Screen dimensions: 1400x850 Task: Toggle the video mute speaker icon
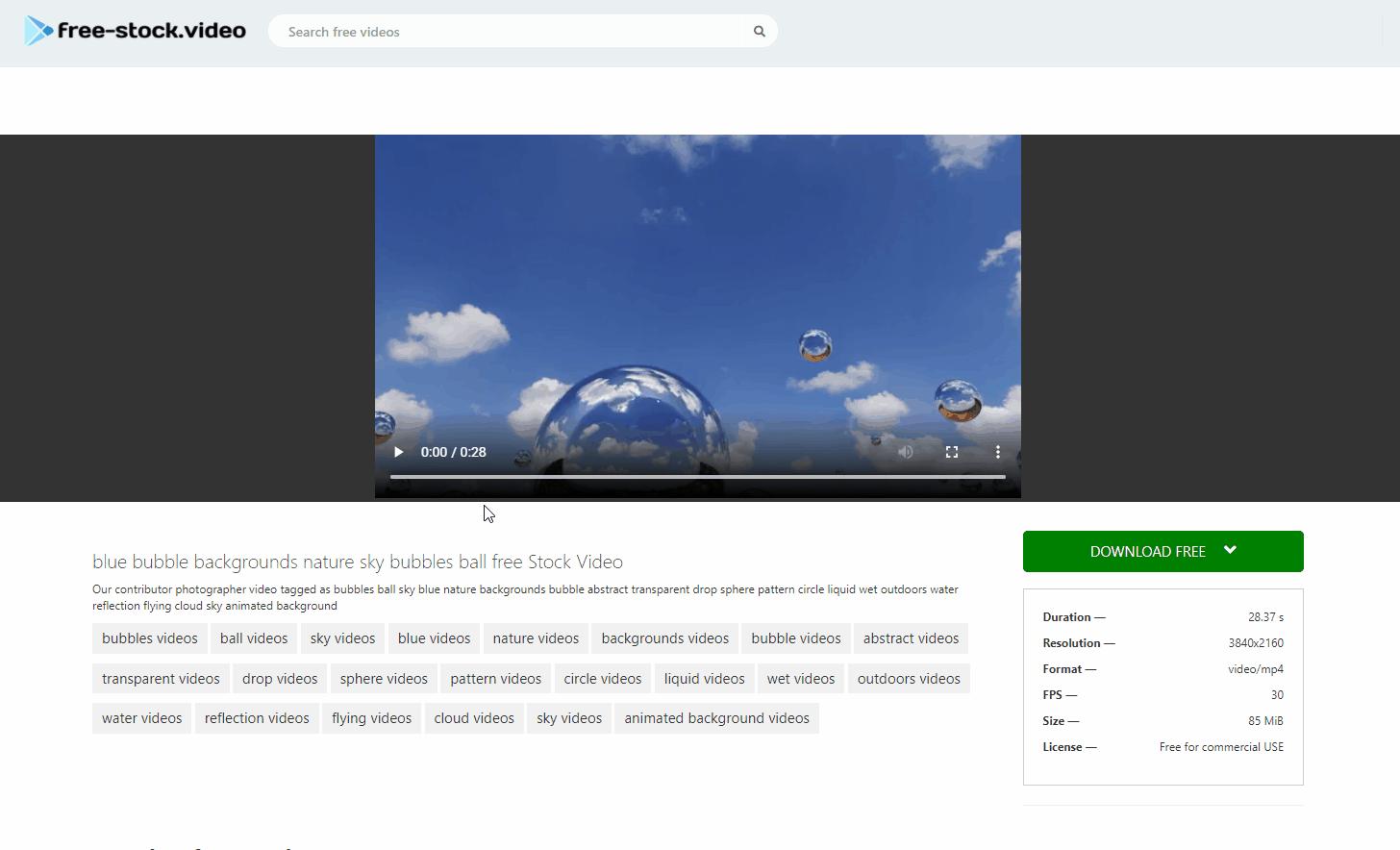905,452
